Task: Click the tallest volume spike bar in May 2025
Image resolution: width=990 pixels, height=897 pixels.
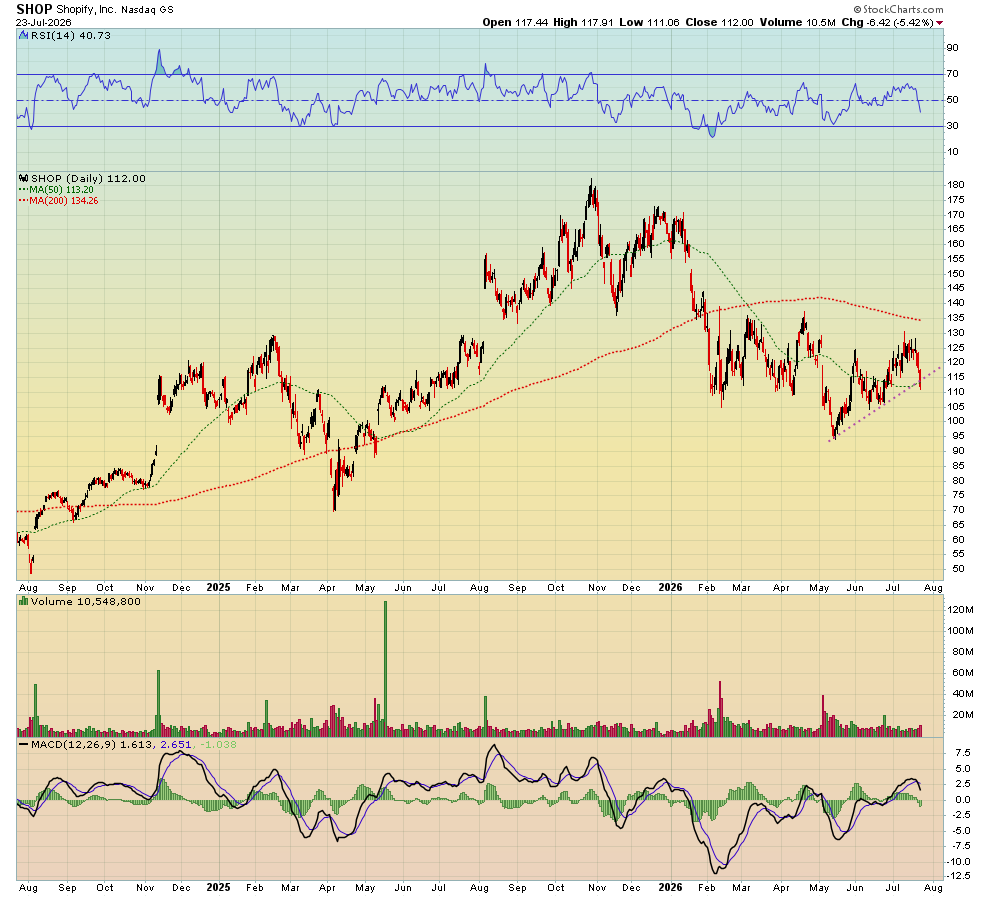Action: click(x=385, y=668)
